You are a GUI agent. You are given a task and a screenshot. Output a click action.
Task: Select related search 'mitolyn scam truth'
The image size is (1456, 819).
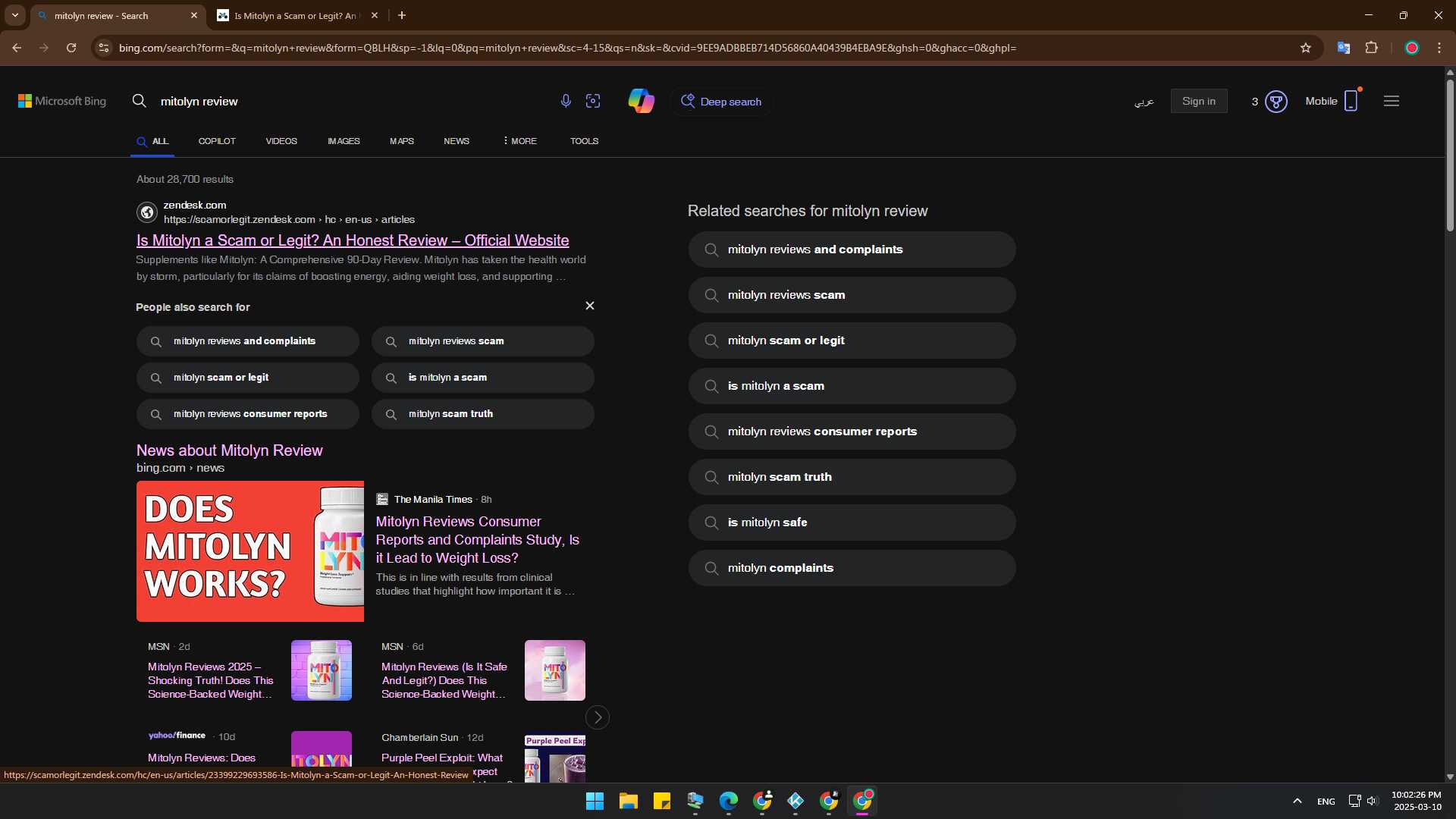click(x=852, y=477)
